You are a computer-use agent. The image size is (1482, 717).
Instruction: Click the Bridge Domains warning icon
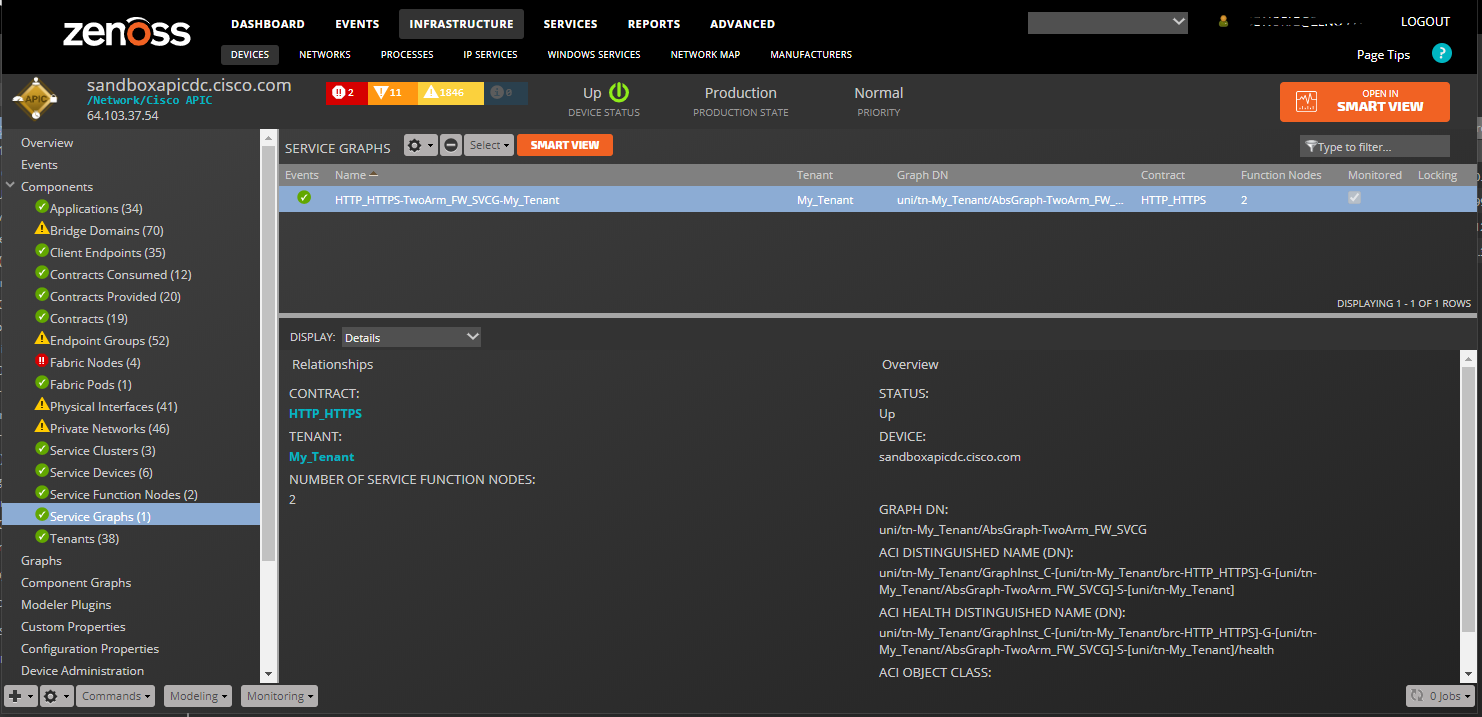click(42, 229)
